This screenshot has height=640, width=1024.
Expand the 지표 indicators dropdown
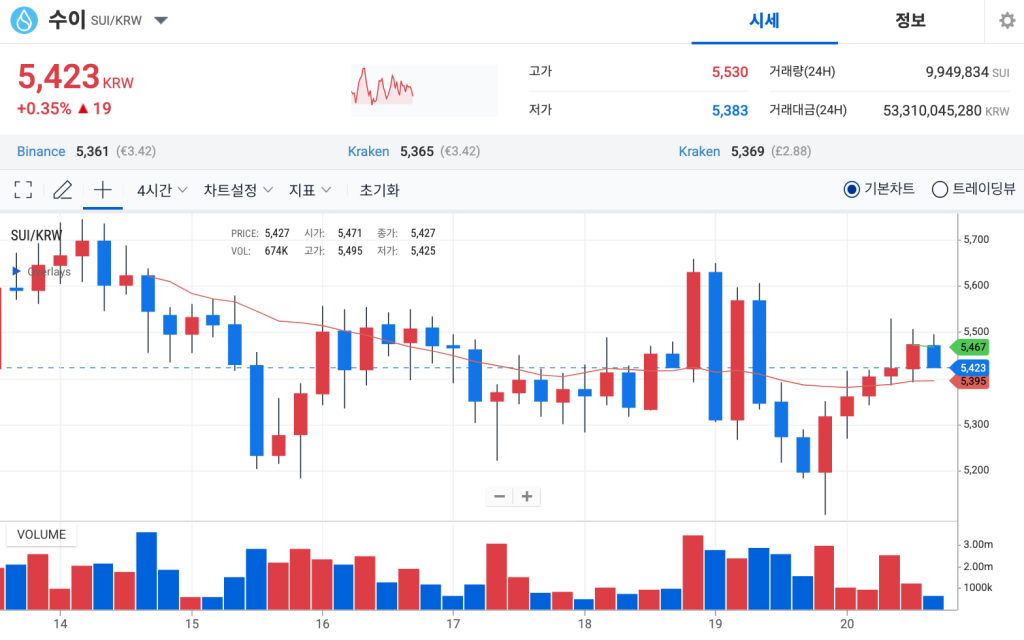pos(310,190)
